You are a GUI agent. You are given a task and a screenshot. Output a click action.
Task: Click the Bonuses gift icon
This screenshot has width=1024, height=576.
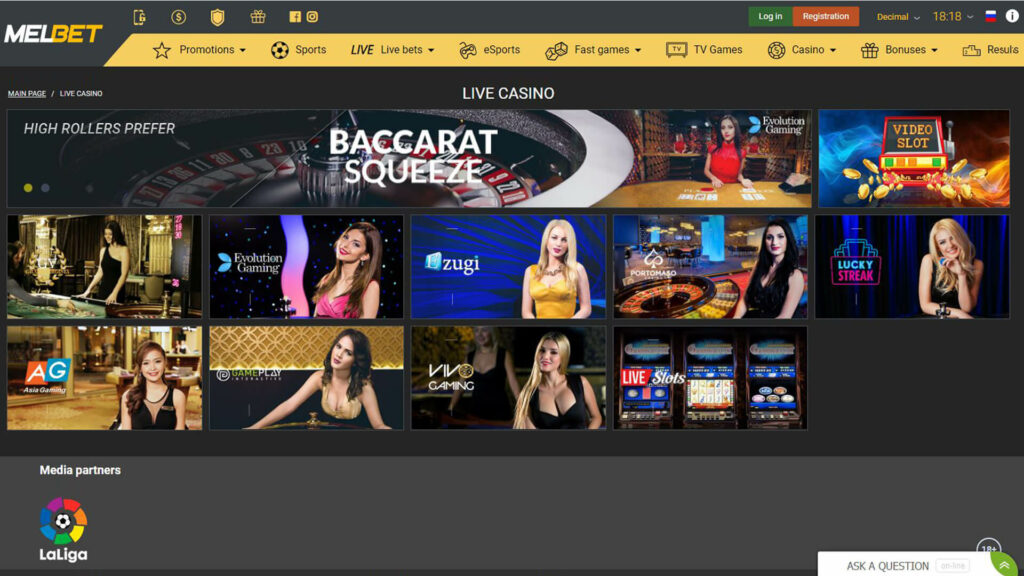(x=869, y=50)
